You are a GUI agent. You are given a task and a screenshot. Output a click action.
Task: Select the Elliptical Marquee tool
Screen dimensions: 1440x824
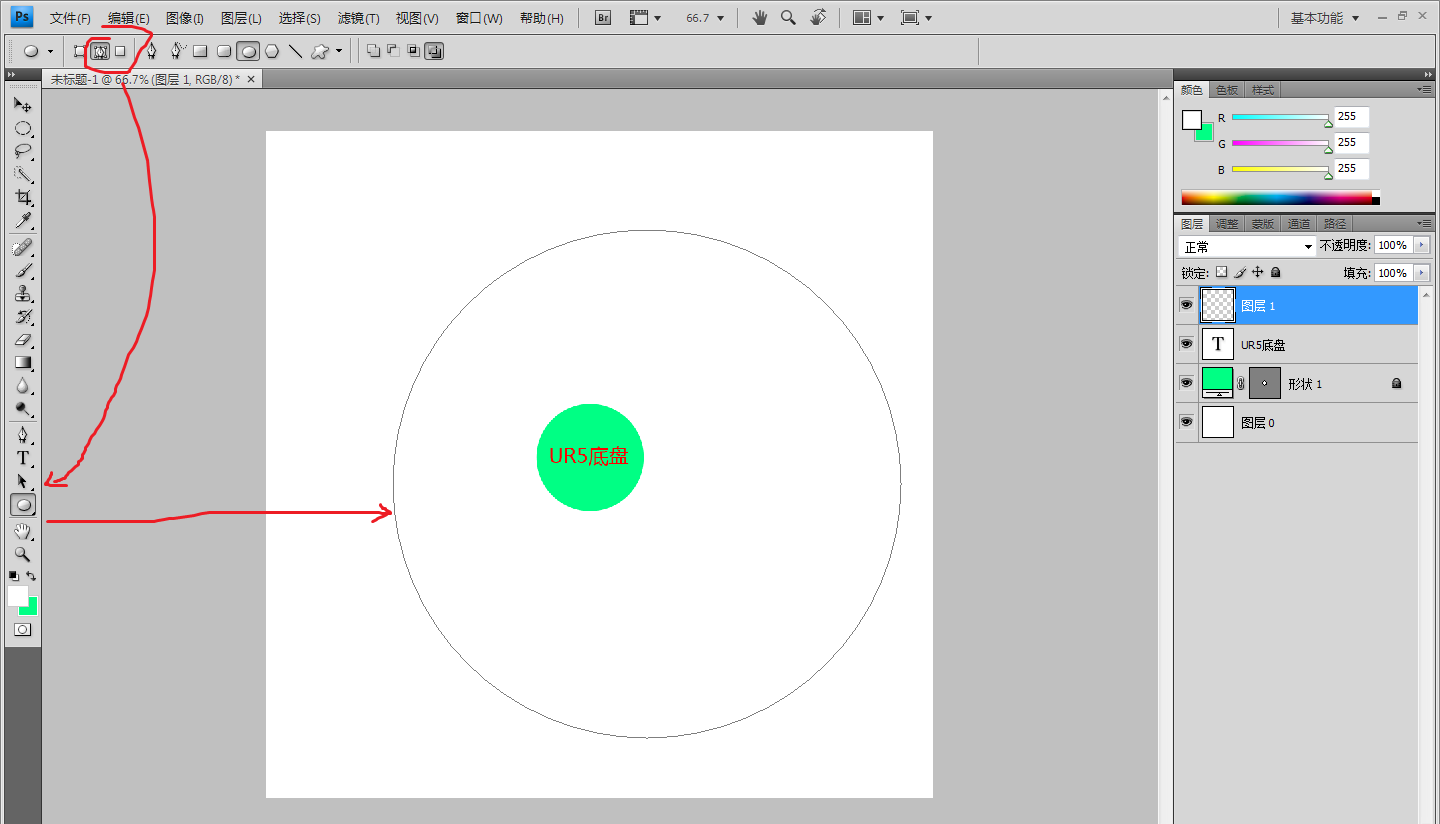coord(23,128)
